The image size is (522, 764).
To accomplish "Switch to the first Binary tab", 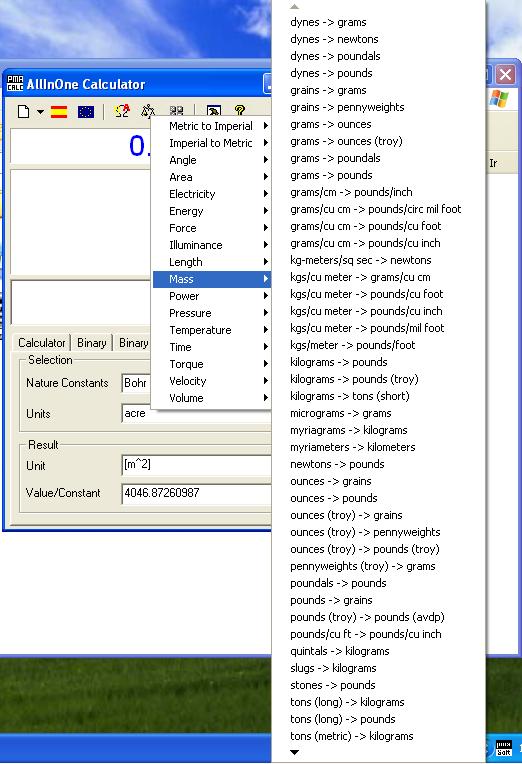I will click(x=92, y=343).
